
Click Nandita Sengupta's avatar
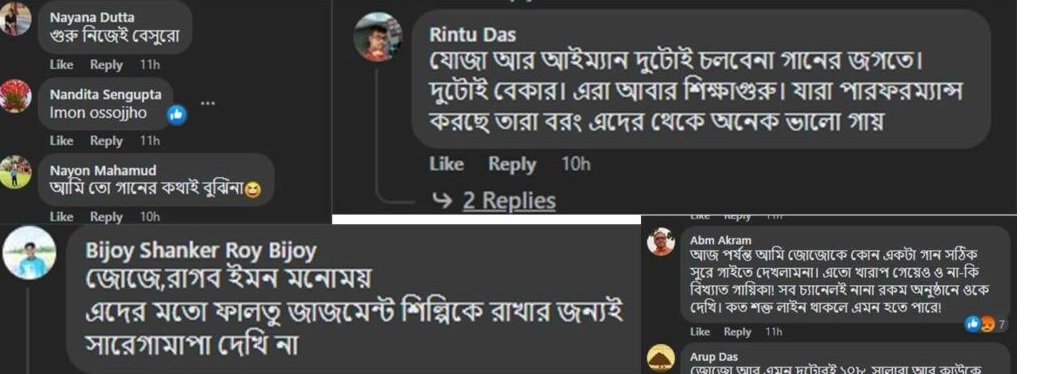(x=15, y=96)
